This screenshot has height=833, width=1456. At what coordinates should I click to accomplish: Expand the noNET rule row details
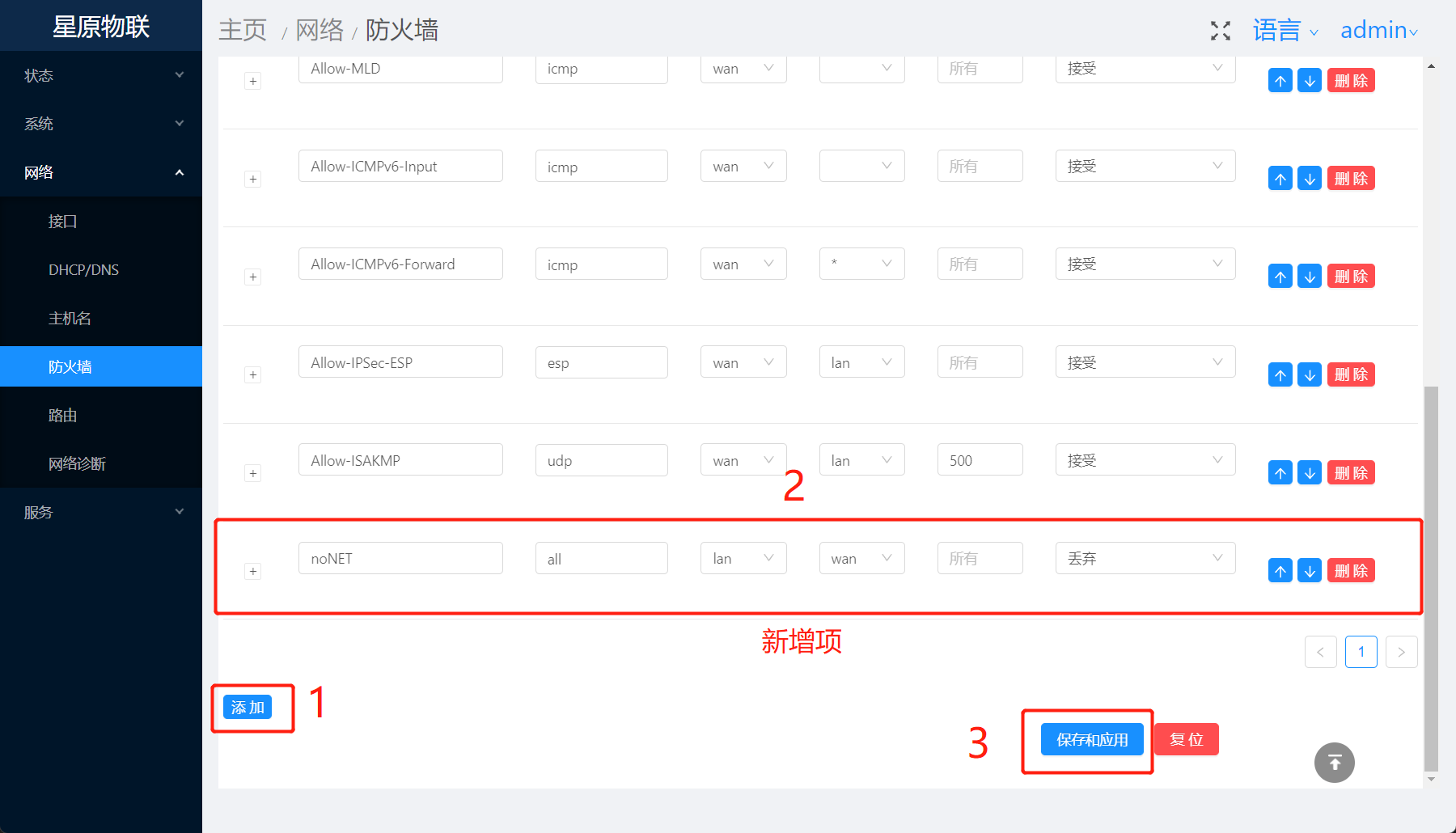click(x=253, y=572)
